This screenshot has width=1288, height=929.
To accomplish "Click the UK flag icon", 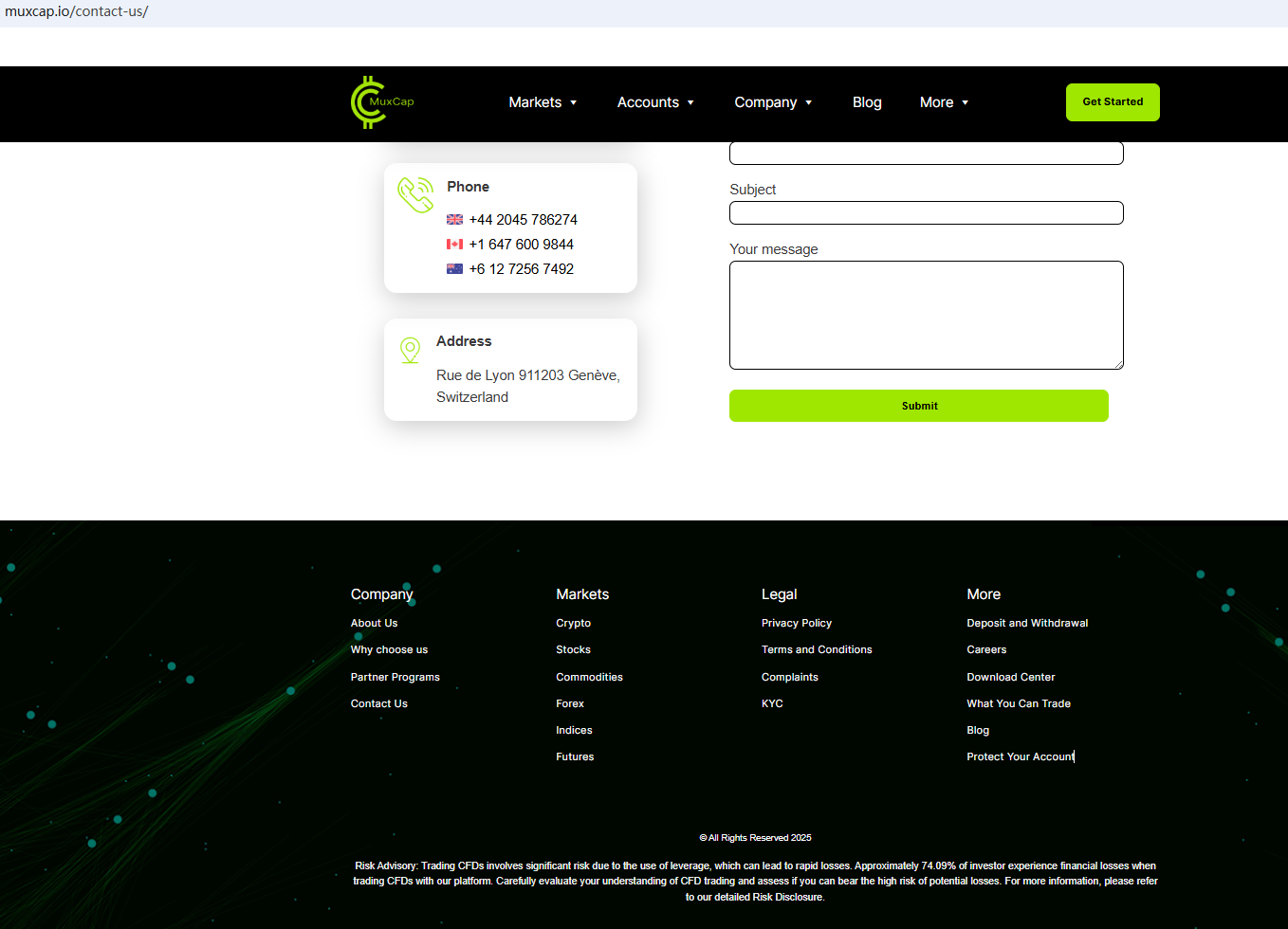I will tap(455, 220).
